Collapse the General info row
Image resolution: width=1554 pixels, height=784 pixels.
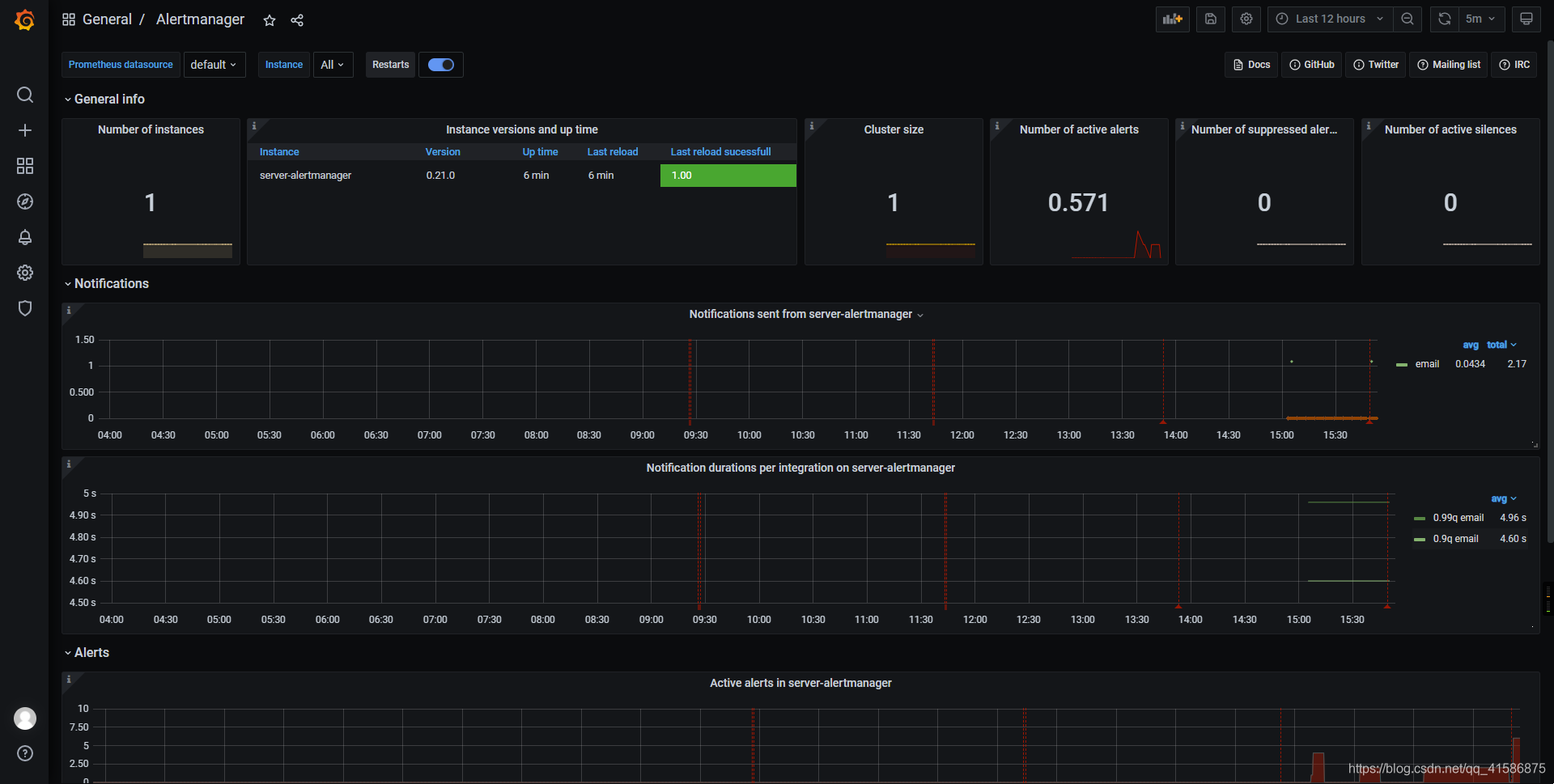point(104,99)
